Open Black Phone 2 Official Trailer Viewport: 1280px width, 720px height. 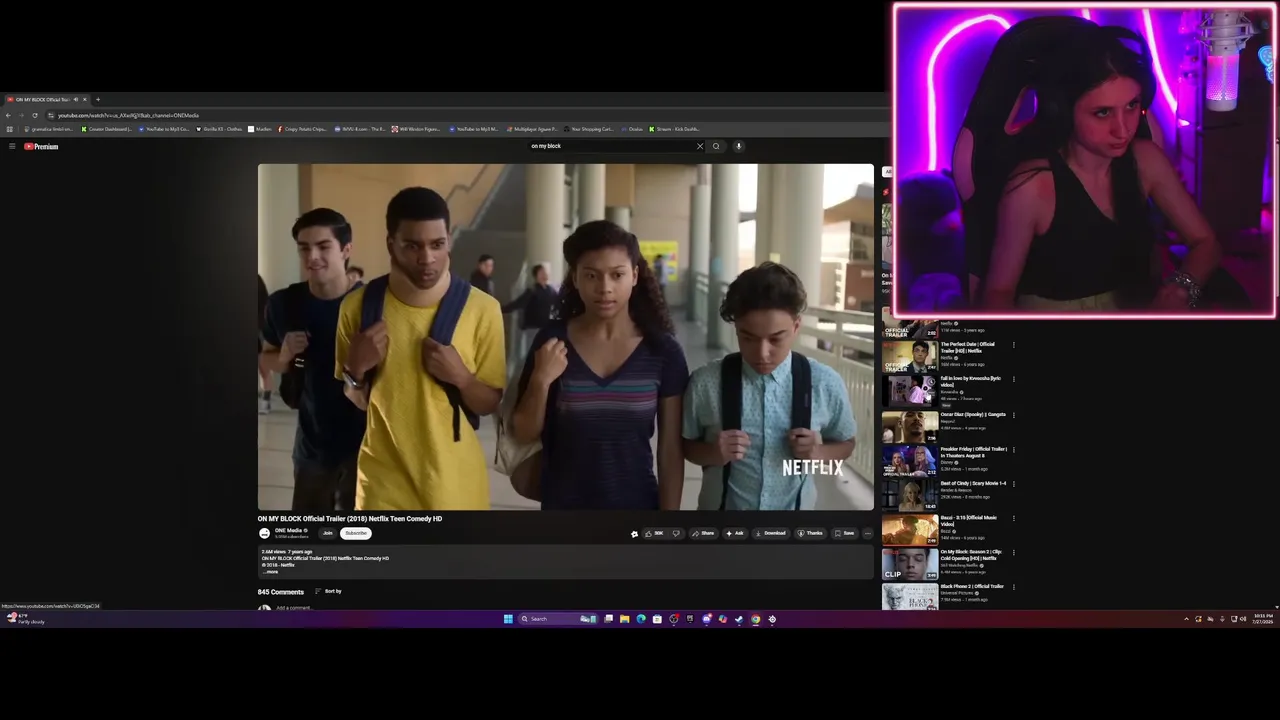coord(910,597)
